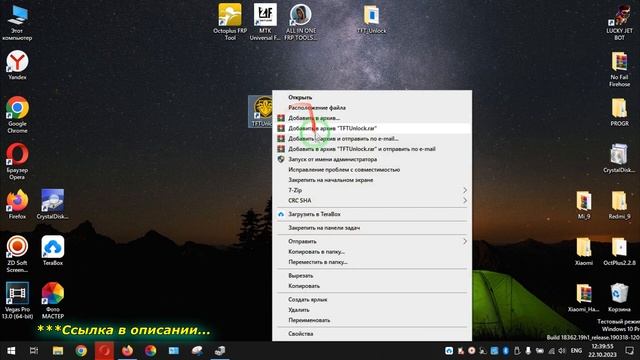The height and width of the screenshot is (360, 640).
Task: Open Свойства at the menu bottom
Action: (372, 333)
